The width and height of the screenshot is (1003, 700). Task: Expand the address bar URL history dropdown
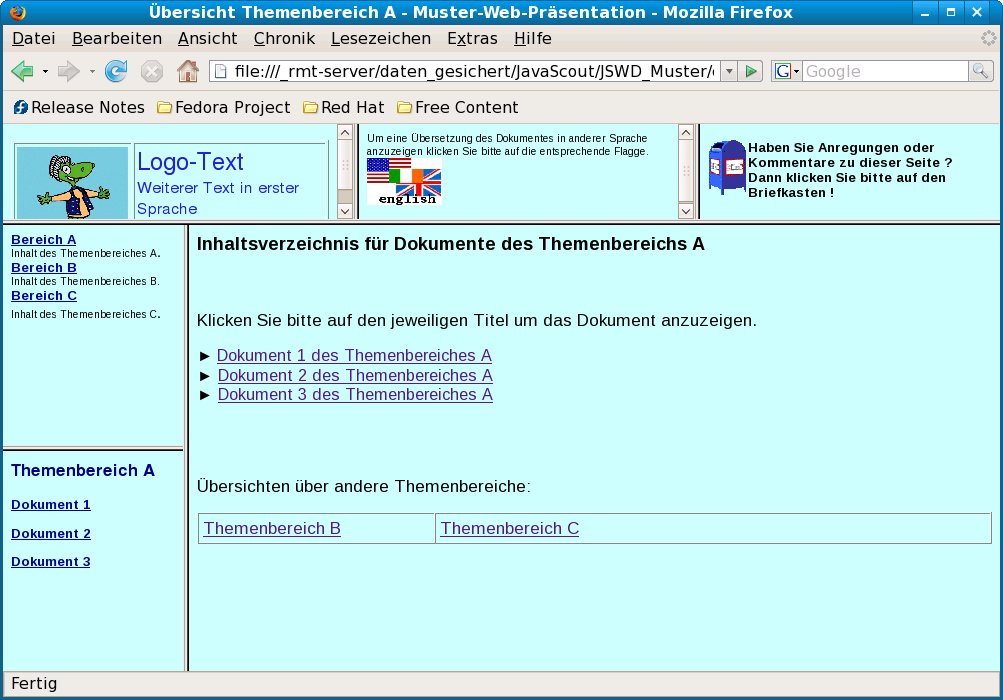click(x=729, y=72)
